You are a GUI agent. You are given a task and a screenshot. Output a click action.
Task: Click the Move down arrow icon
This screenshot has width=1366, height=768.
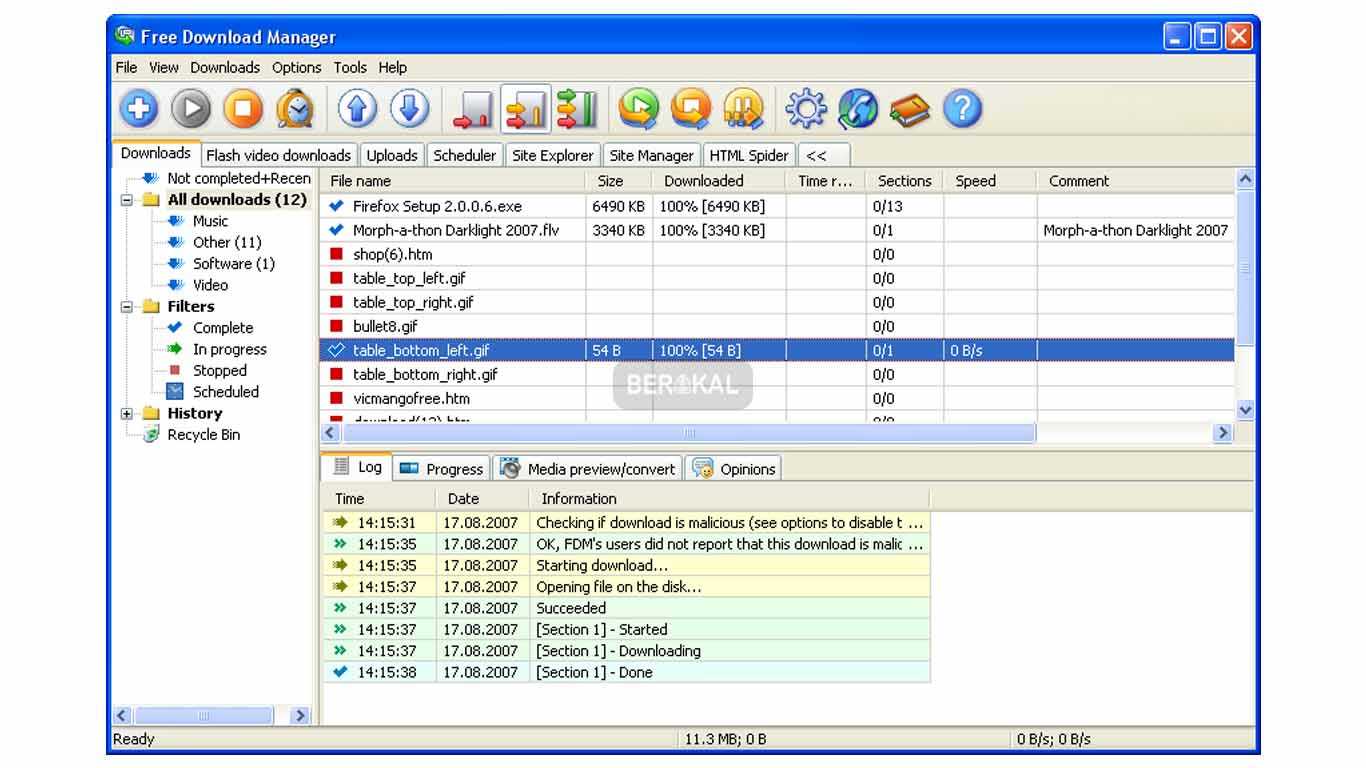[x=409, y=108]
